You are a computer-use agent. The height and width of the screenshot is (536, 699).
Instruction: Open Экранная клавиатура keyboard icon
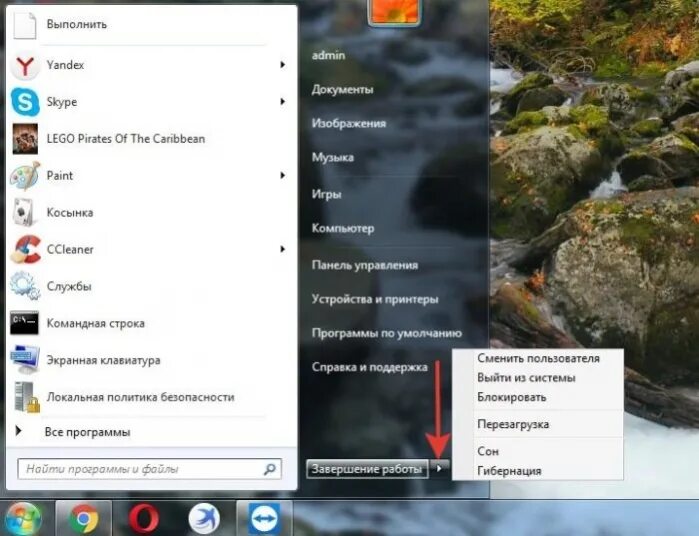coord(25,359)
